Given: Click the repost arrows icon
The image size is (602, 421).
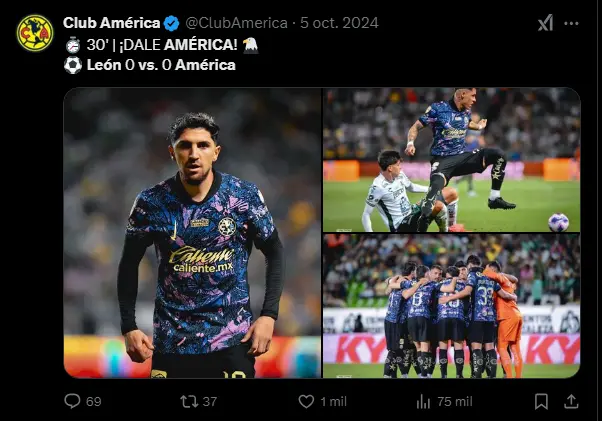Looking at the screenshot, I should point(189,401).
